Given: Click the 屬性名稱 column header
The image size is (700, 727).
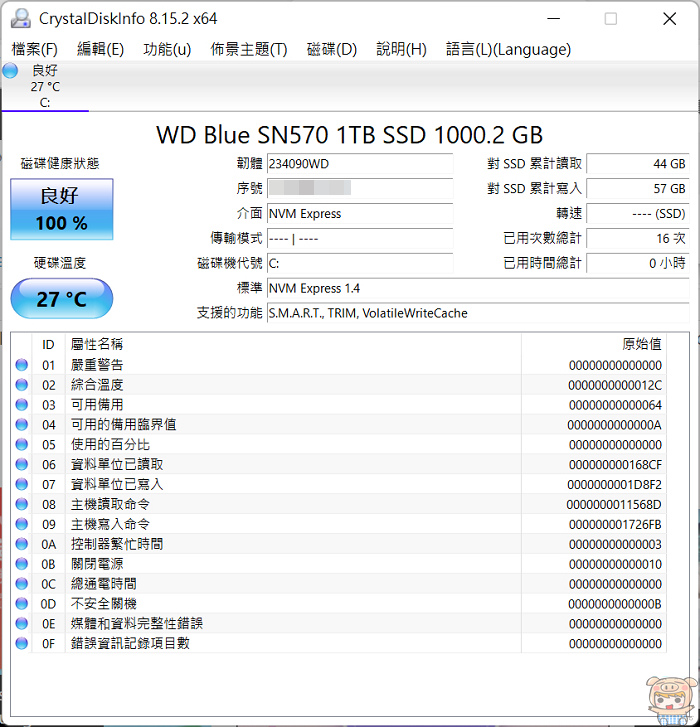Looking at the screenshot, I should click(293, 344).
